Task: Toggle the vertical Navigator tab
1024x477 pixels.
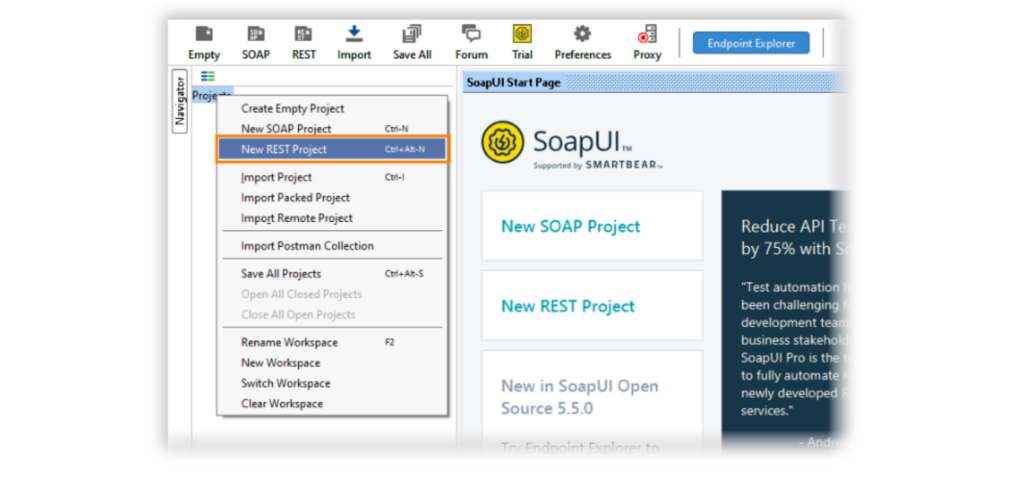Action: (180, 101)
